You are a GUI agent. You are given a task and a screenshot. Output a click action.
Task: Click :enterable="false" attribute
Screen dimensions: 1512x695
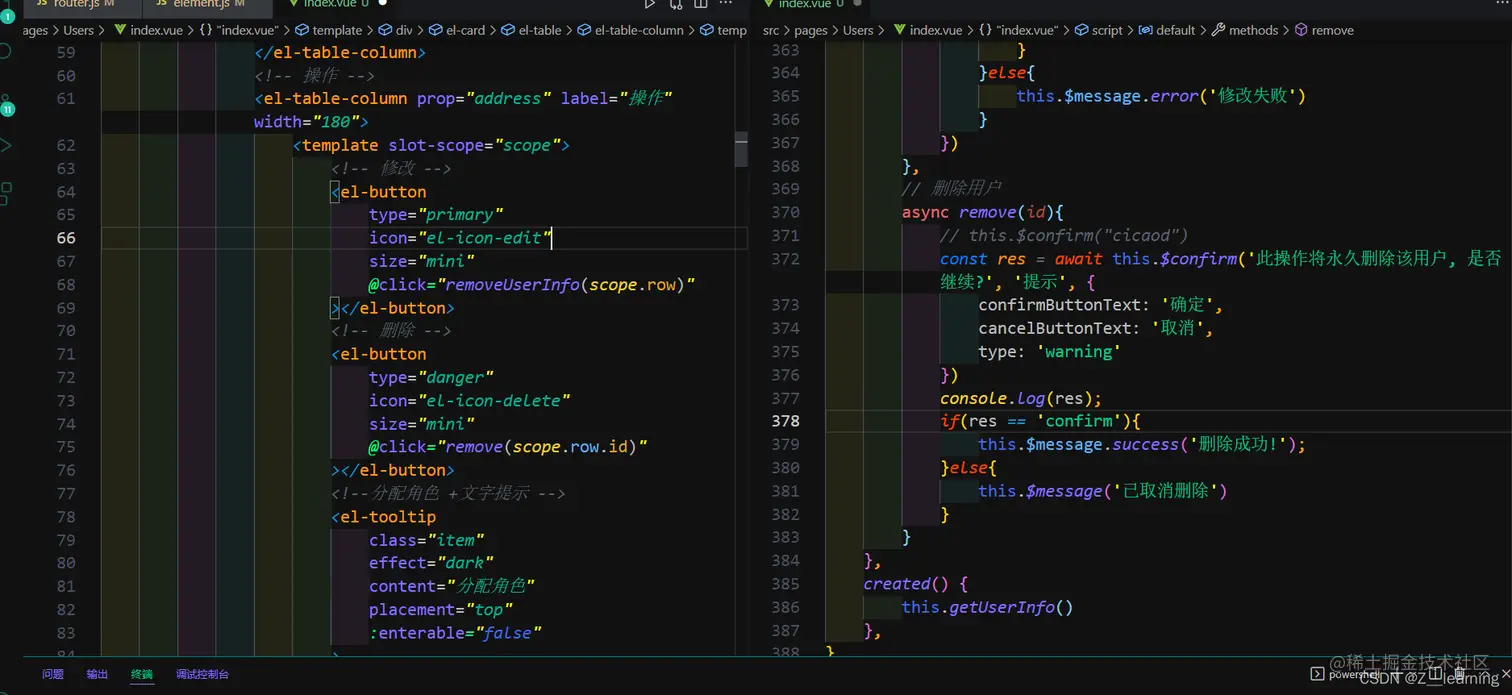click(455, 633)
